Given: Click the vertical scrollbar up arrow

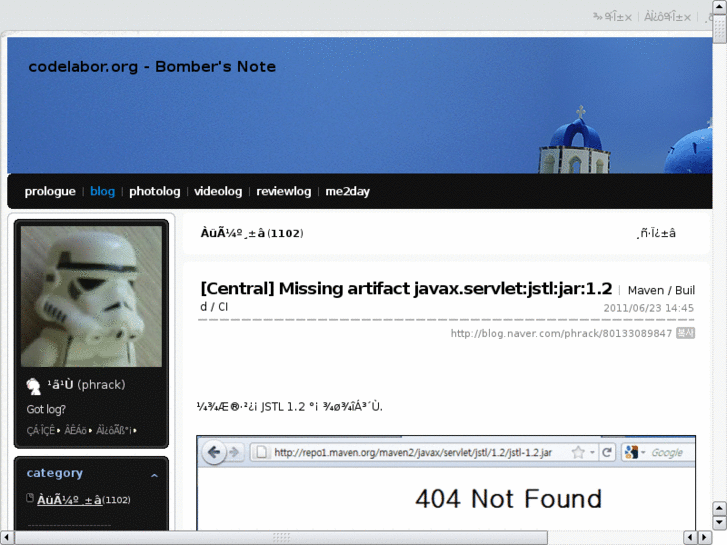Looking at the screenshot, I should (719, 6).
